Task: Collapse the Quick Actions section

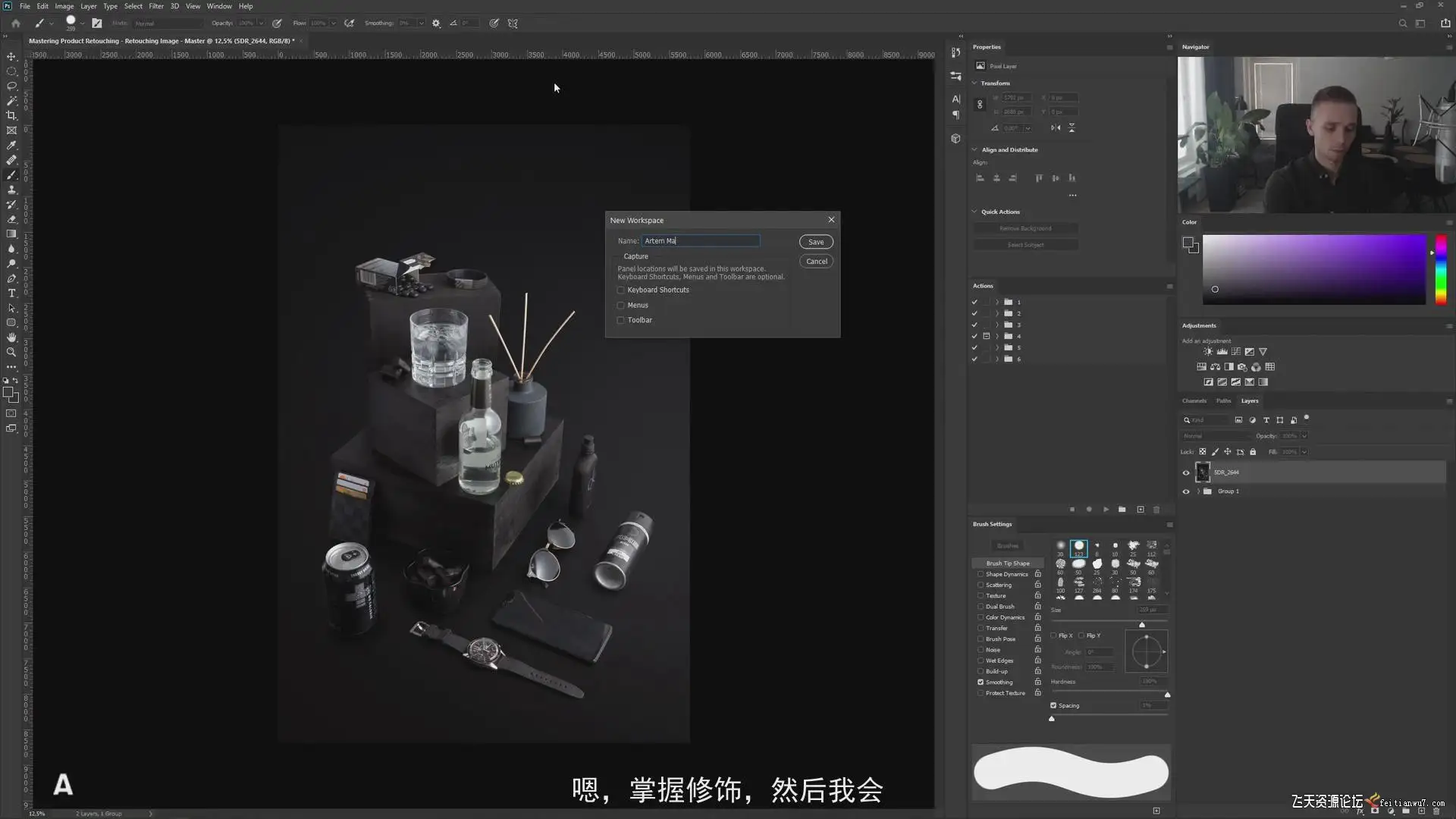Action: 974,212
